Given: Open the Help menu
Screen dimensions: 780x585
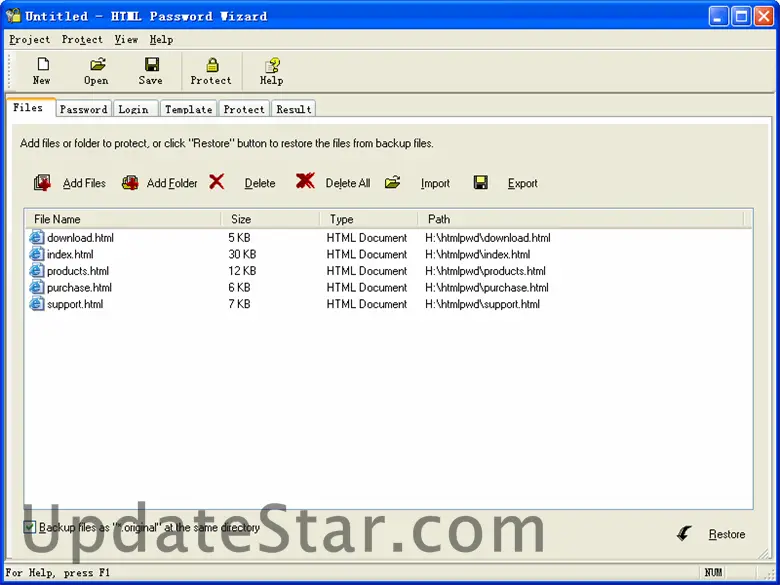Looking at the screenshot, I should [162, 39].
